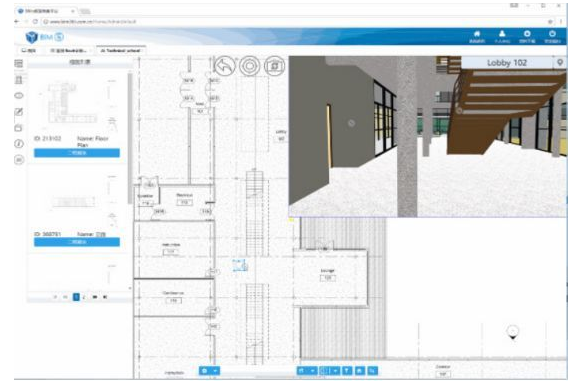Click the bottom circular icon in the left sidebar

19,160
